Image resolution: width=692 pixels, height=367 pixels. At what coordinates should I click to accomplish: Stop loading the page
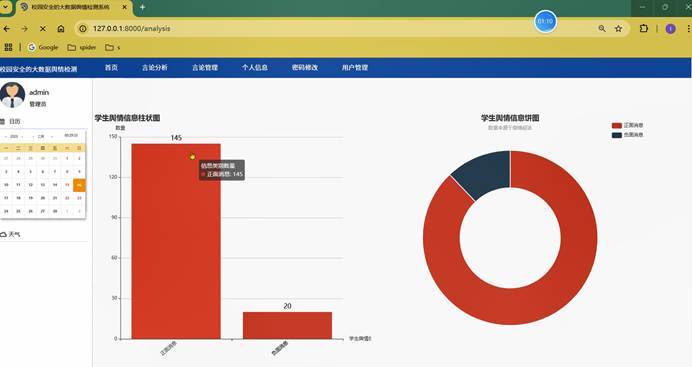[43, 29]
